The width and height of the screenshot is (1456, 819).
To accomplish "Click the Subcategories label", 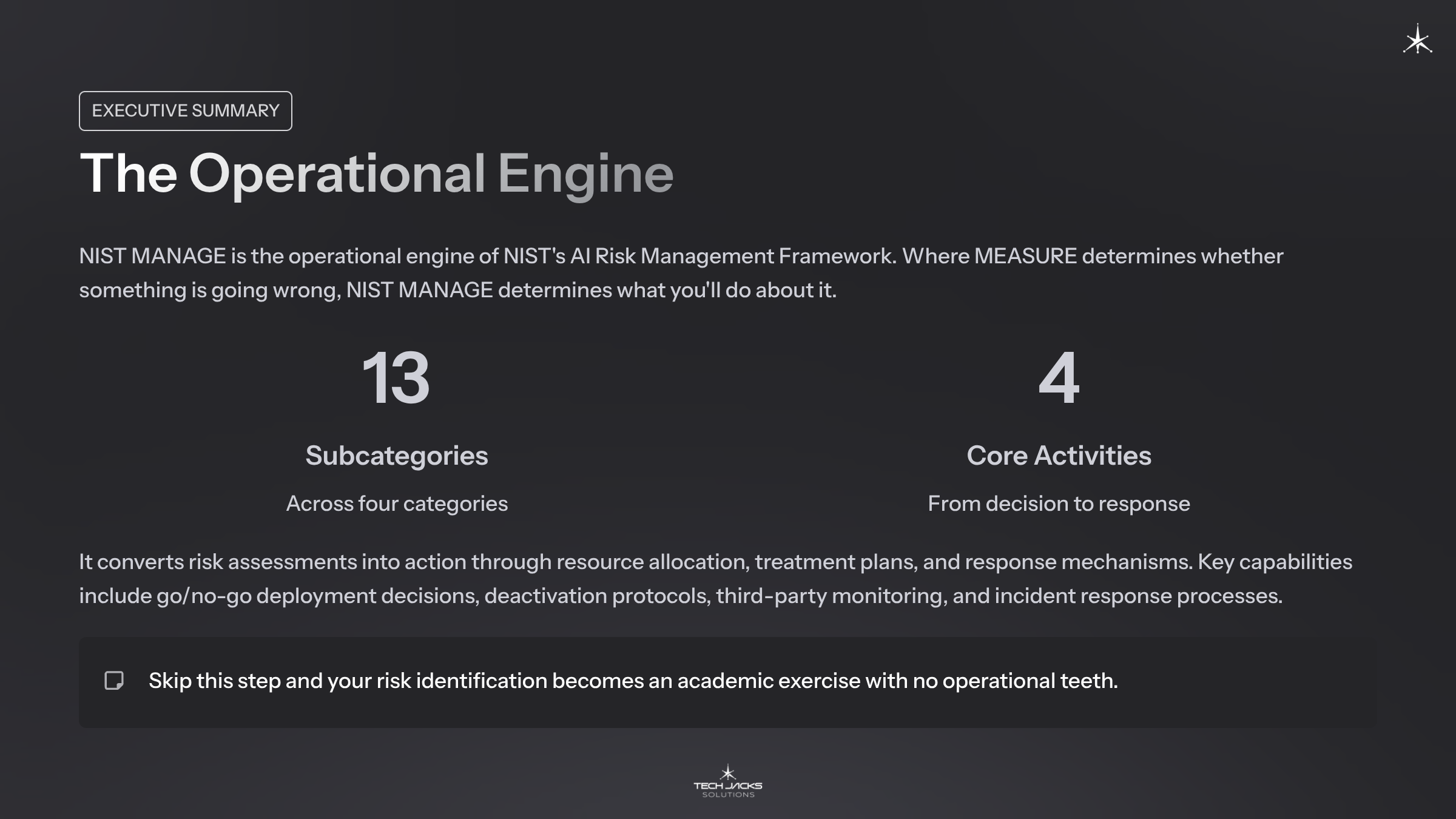I will click(396, 456).
